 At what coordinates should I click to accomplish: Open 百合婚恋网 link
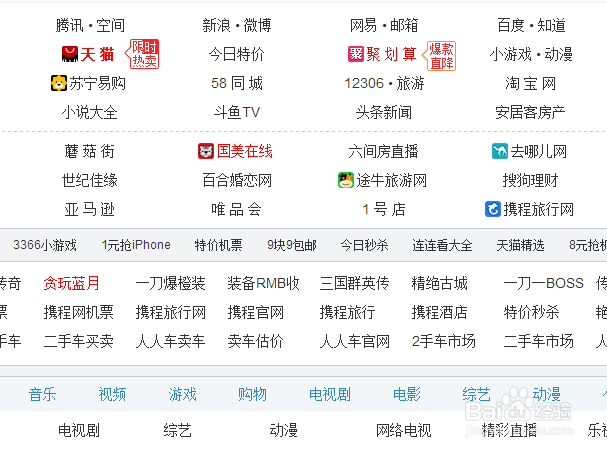237,180
